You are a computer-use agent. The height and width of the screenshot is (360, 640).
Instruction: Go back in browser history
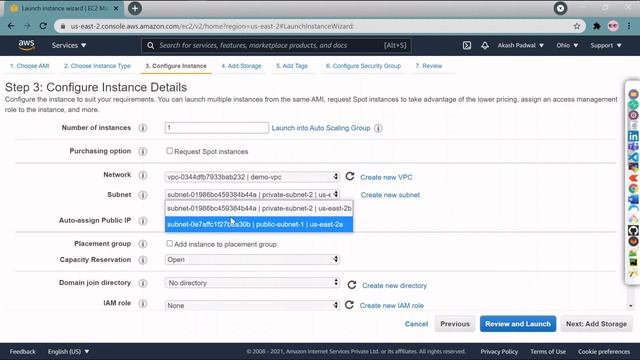11,26
